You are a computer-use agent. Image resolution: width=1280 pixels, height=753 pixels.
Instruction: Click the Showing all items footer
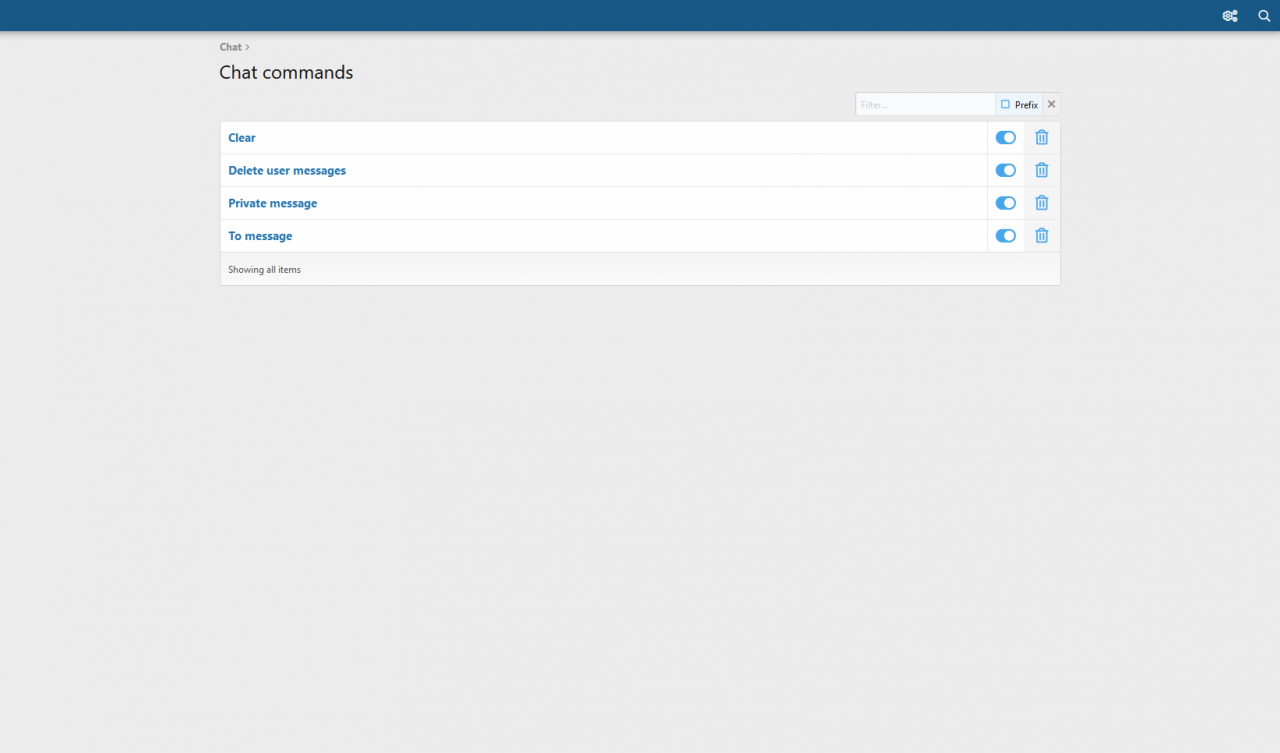click(x=264, y=270)
